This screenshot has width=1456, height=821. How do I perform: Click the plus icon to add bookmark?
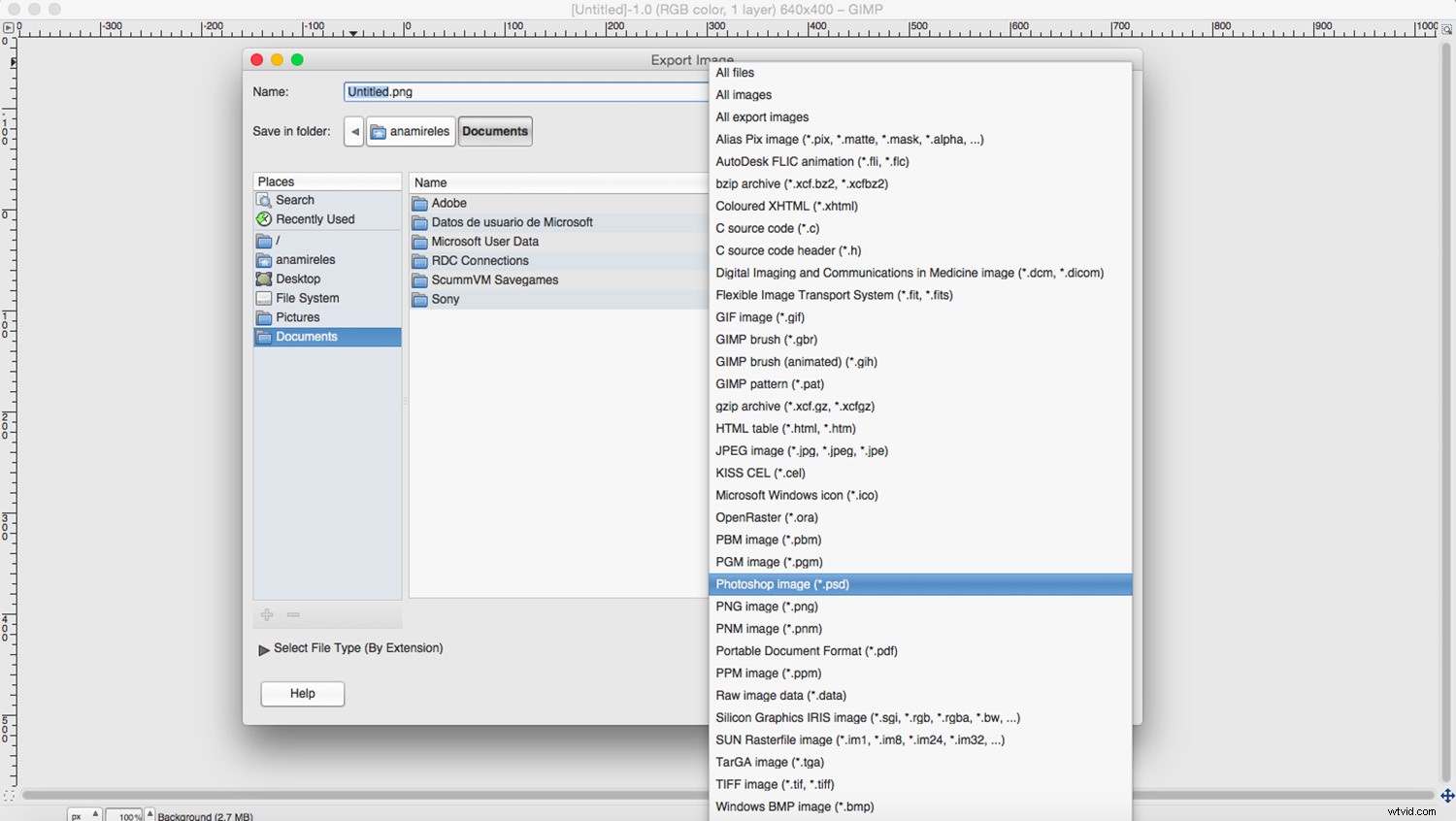[x=267, y=615]
